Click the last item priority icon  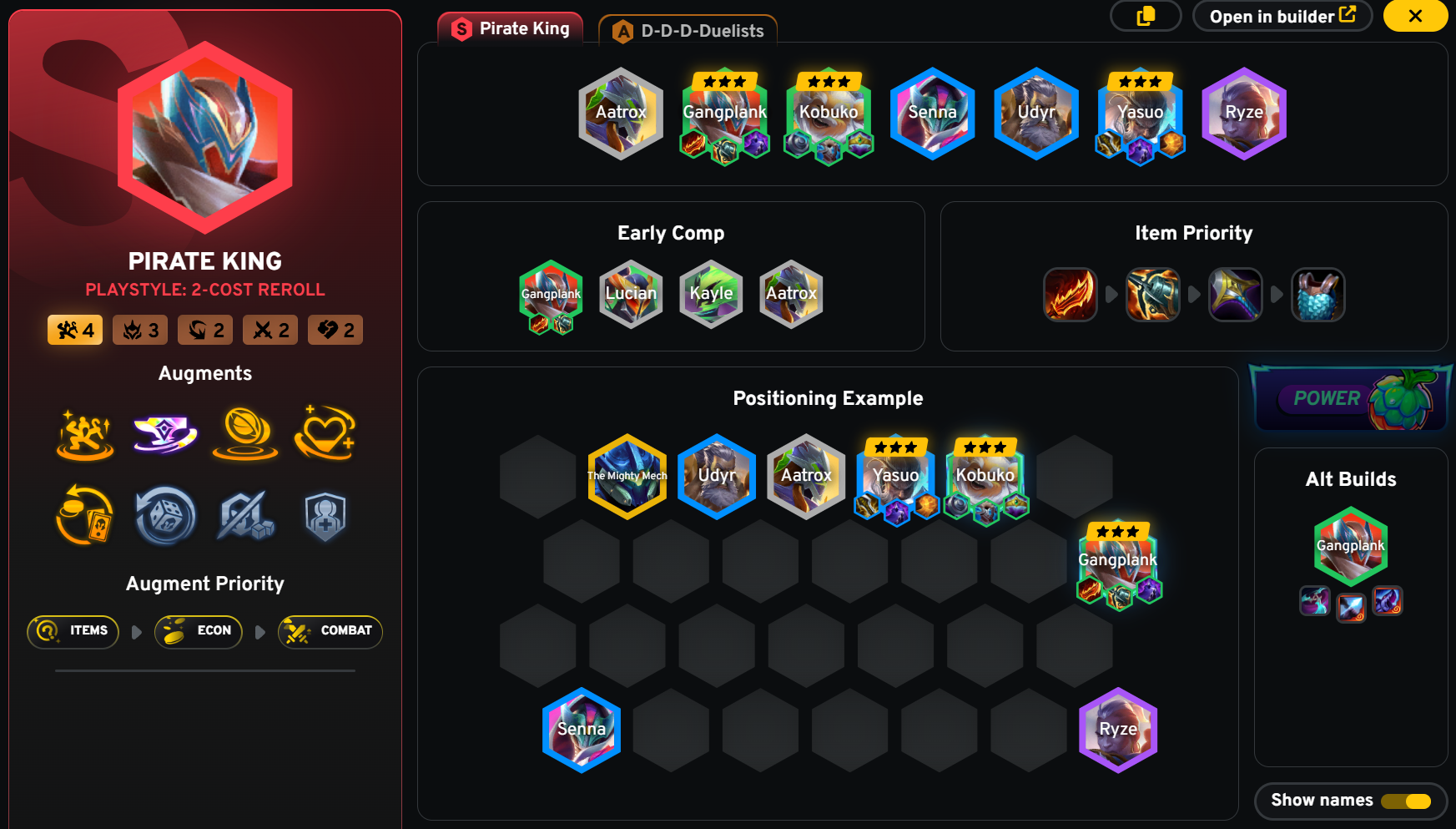click(1317, 294)
